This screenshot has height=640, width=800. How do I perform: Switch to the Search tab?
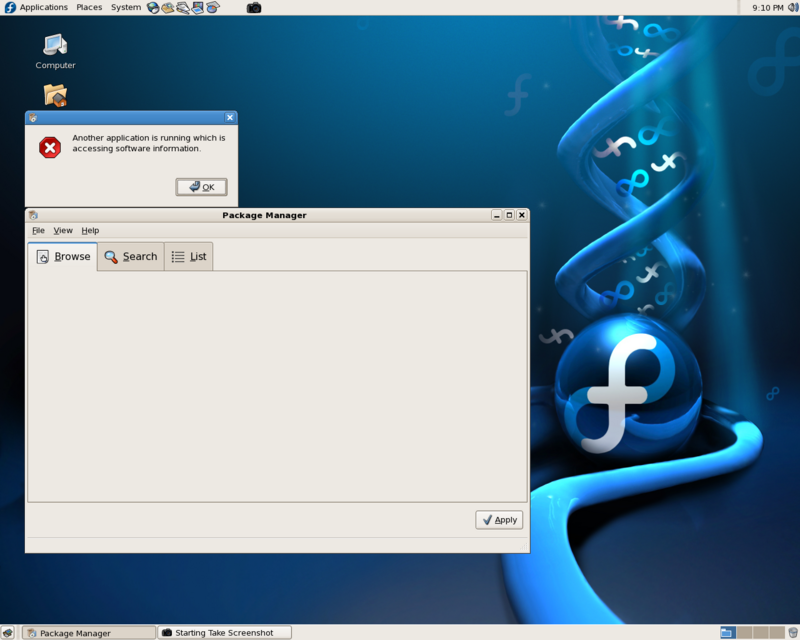(x=131, y=257)
